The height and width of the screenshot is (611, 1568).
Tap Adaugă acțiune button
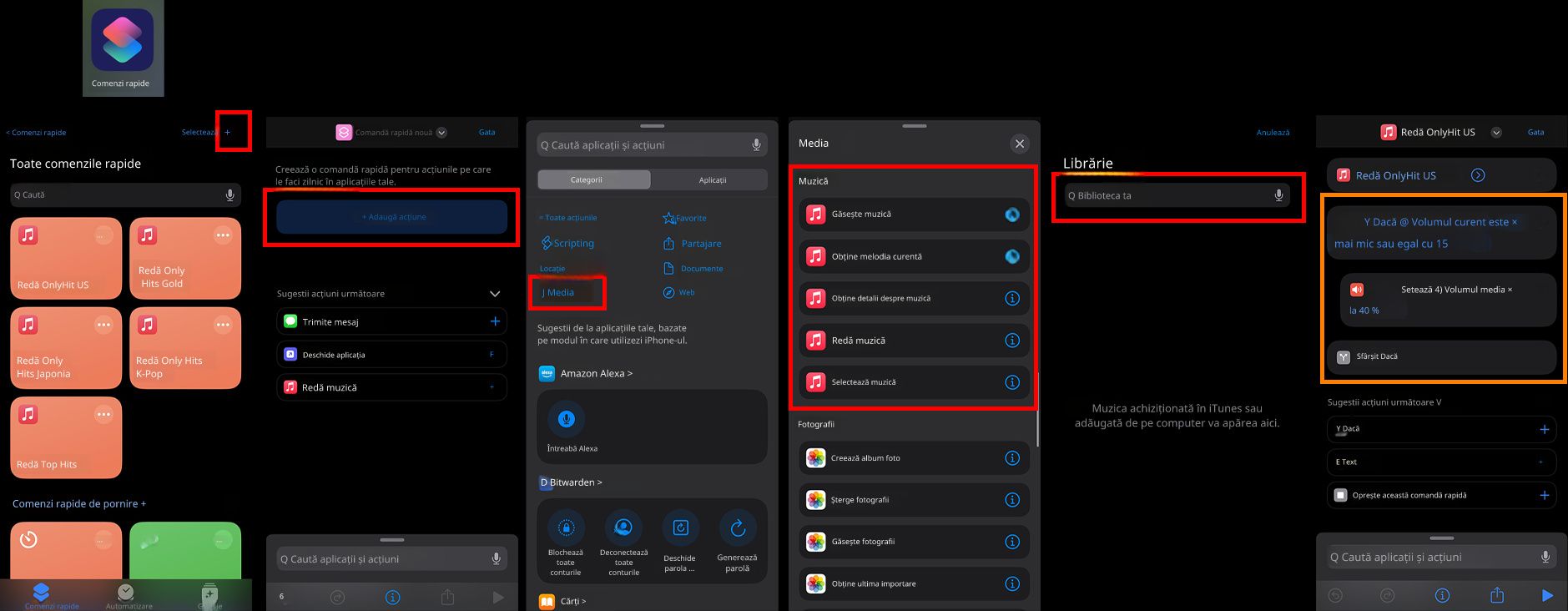click(392, 217)
